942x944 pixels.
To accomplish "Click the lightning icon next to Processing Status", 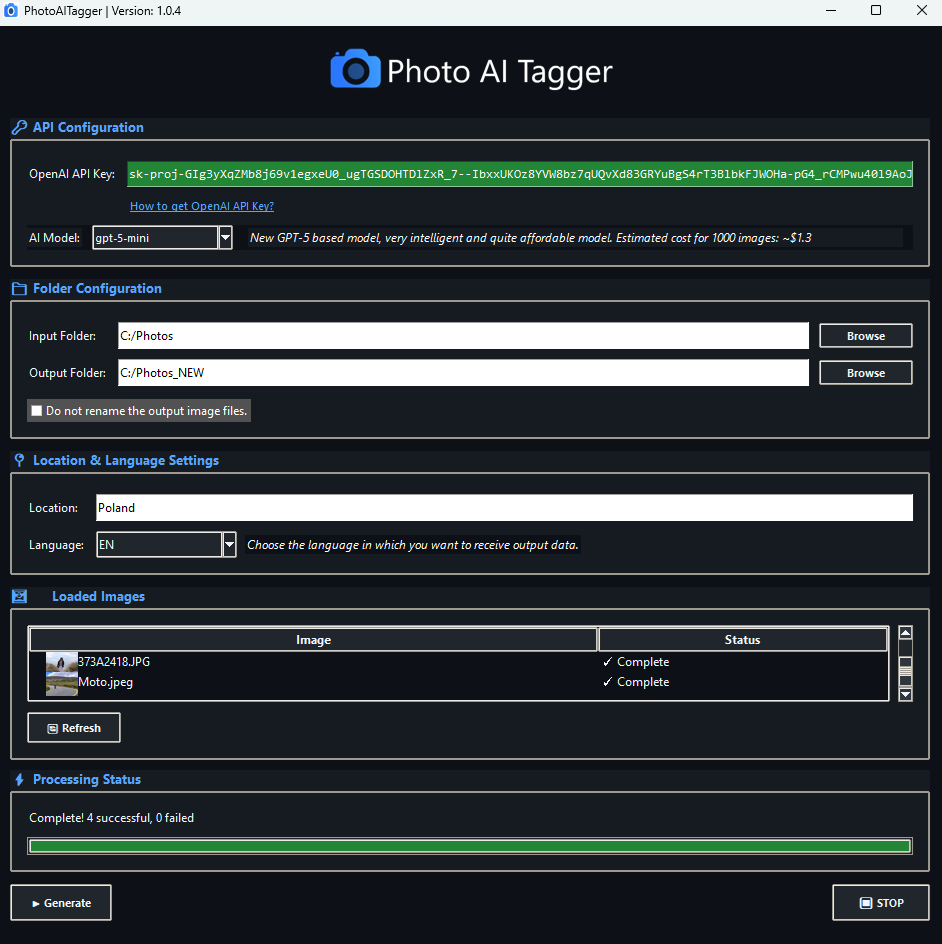I will click(x=19, y=779).
